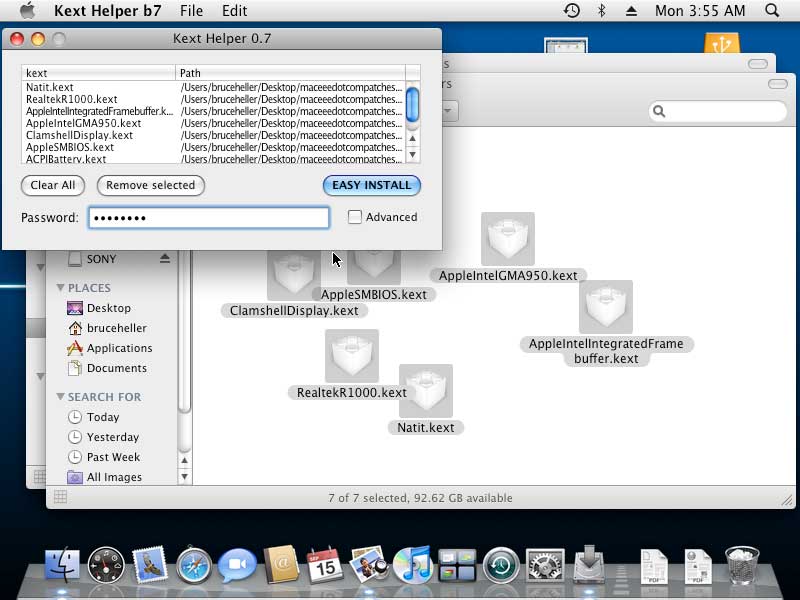This screenshot has width=800, height=600.
Task: Click Time Machine menu bar icon
Action: pos(572,11)
